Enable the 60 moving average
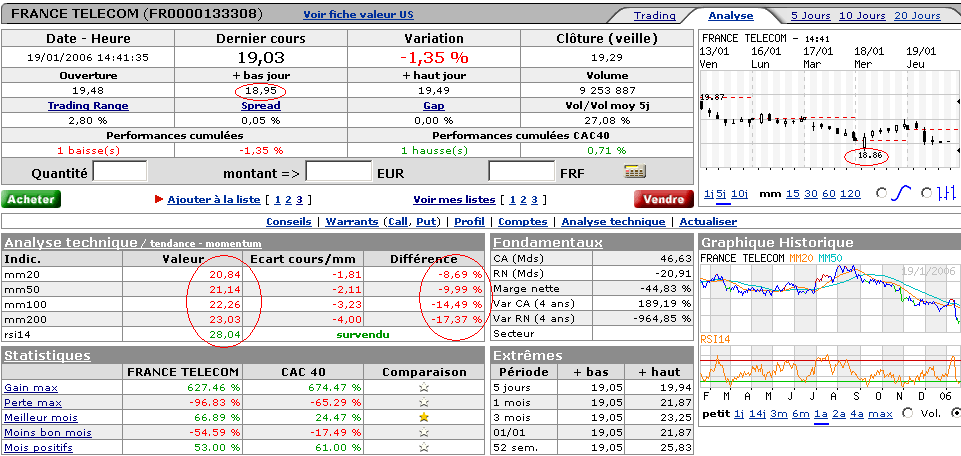961x456 pixels. point(829,194)
